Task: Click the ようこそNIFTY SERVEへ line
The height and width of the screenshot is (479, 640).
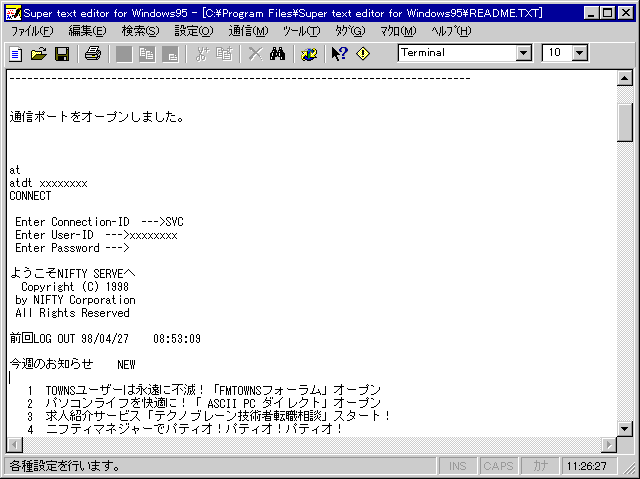Action: click(73, 273)
